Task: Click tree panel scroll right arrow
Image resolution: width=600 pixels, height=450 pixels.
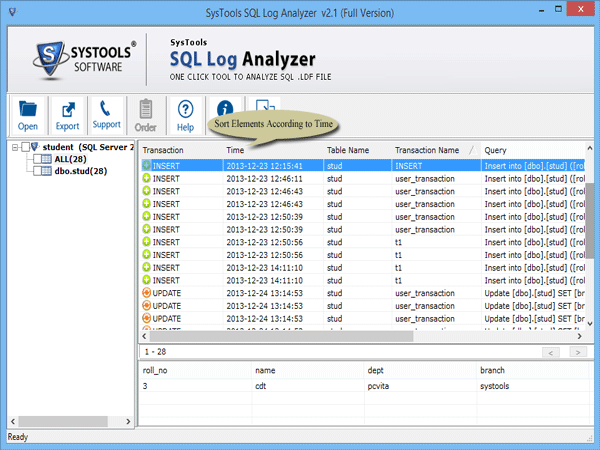Action: coord(128,421)
